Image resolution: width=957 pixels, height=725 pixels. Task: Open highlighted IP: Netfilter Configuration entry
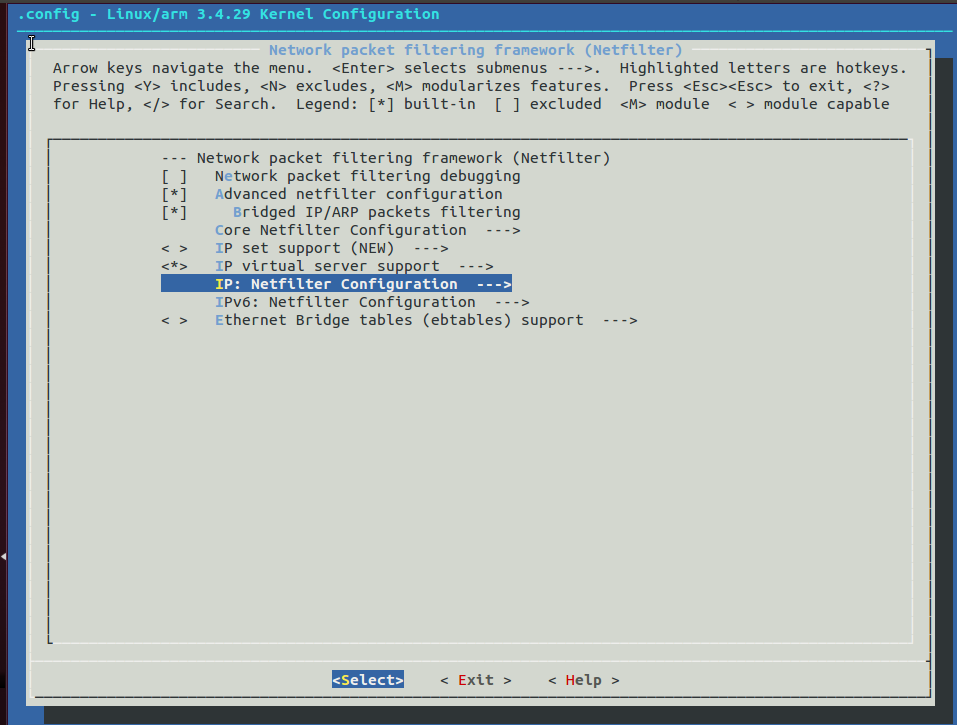[x=336, y=284]
